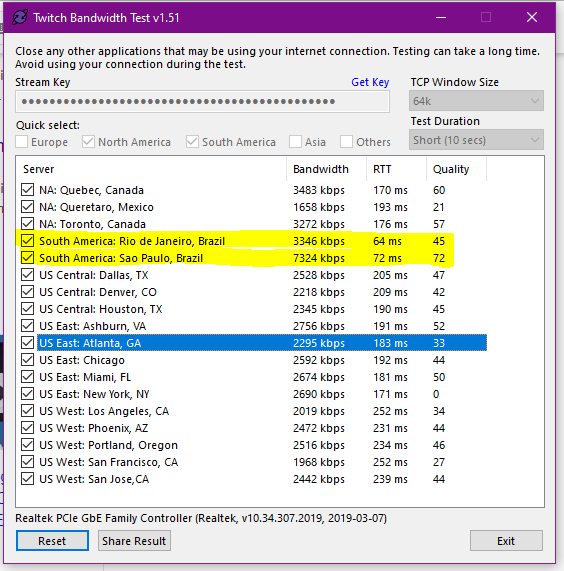564x571 pixels.
Task: Toggle the Others quick select checkbox
Action: coord(346,142)
